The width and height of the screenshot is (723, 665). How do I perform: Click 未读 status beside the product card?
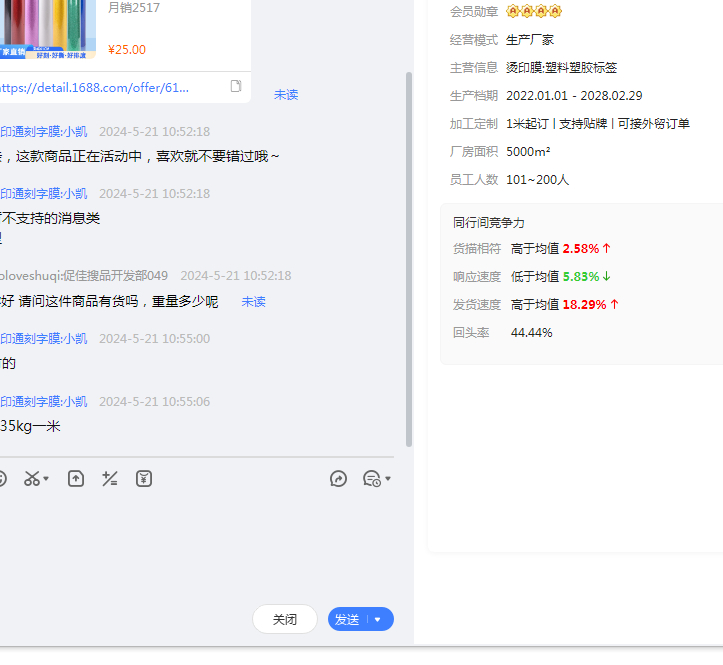coord(286,95)
